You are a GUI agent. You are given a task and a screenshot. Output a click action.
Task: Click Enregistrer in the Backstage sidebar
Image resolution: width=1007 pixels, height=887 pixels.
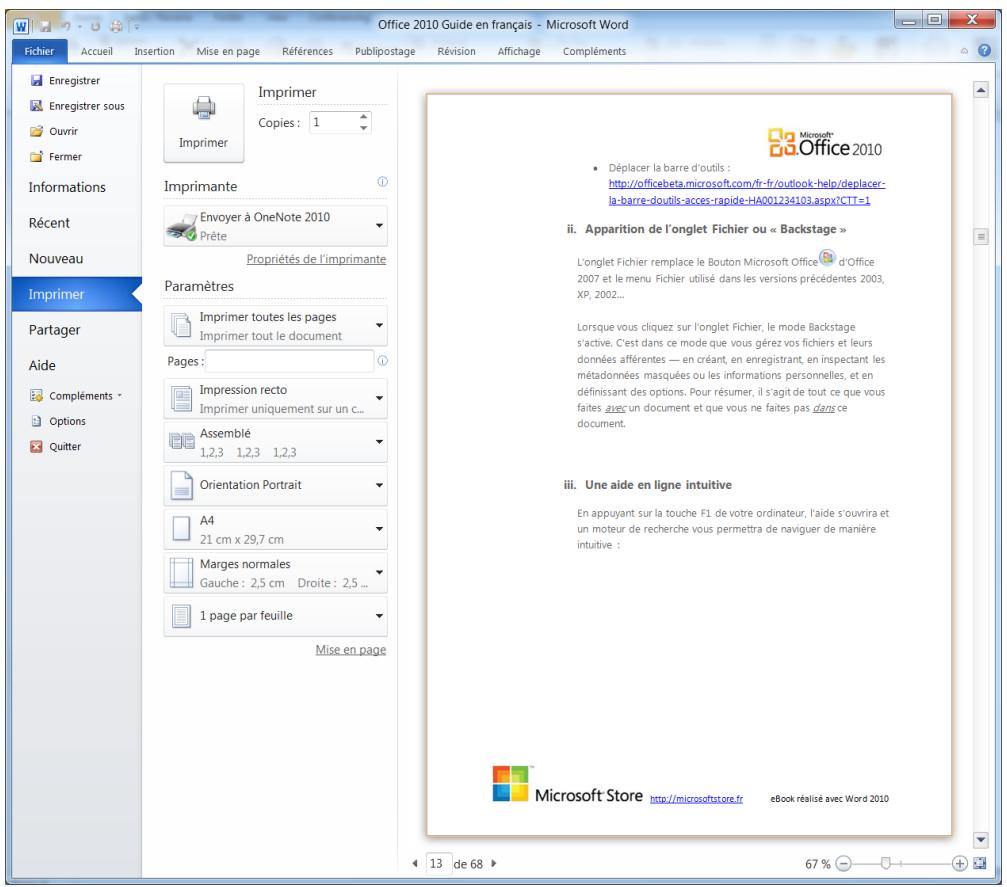click(x=65, y=80)
